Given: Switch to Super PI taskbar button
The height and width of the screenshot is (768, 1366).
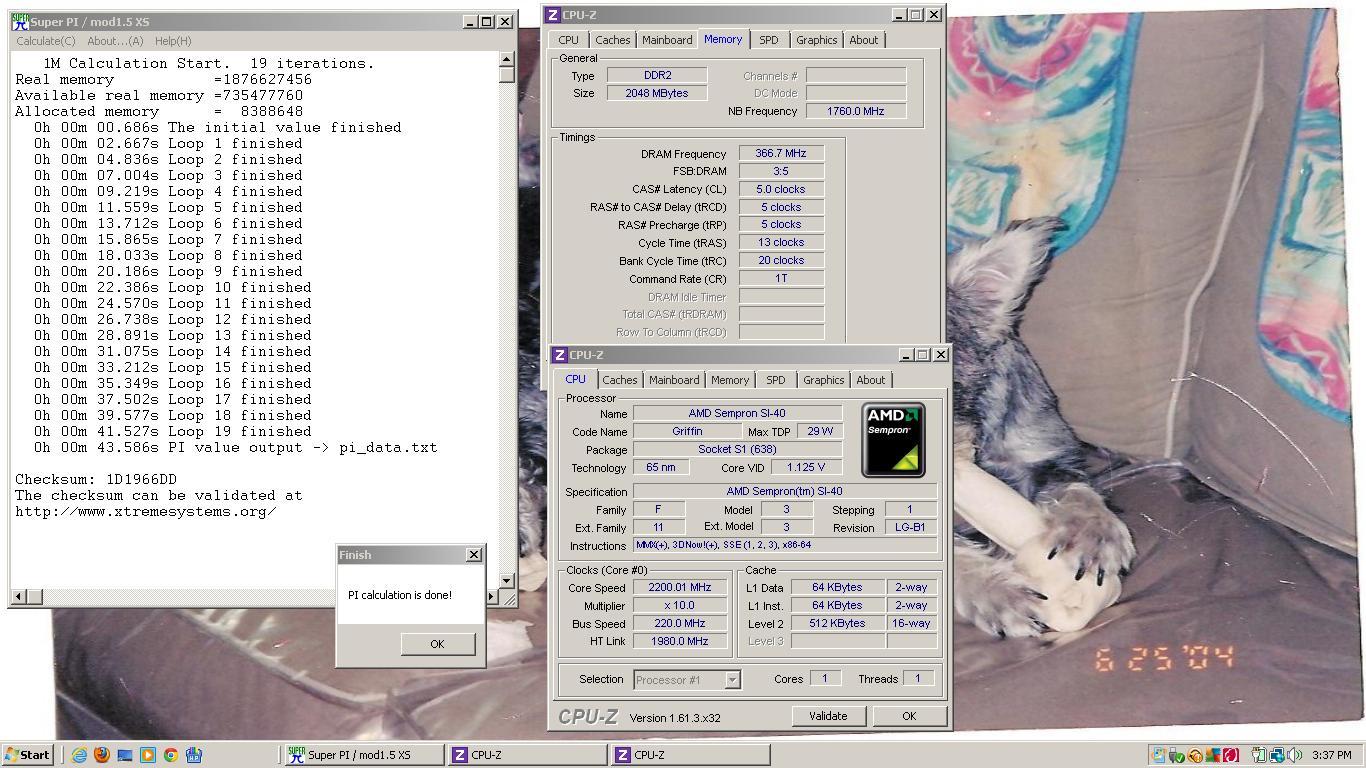Looking at the screenshot, I should [364, 755].
